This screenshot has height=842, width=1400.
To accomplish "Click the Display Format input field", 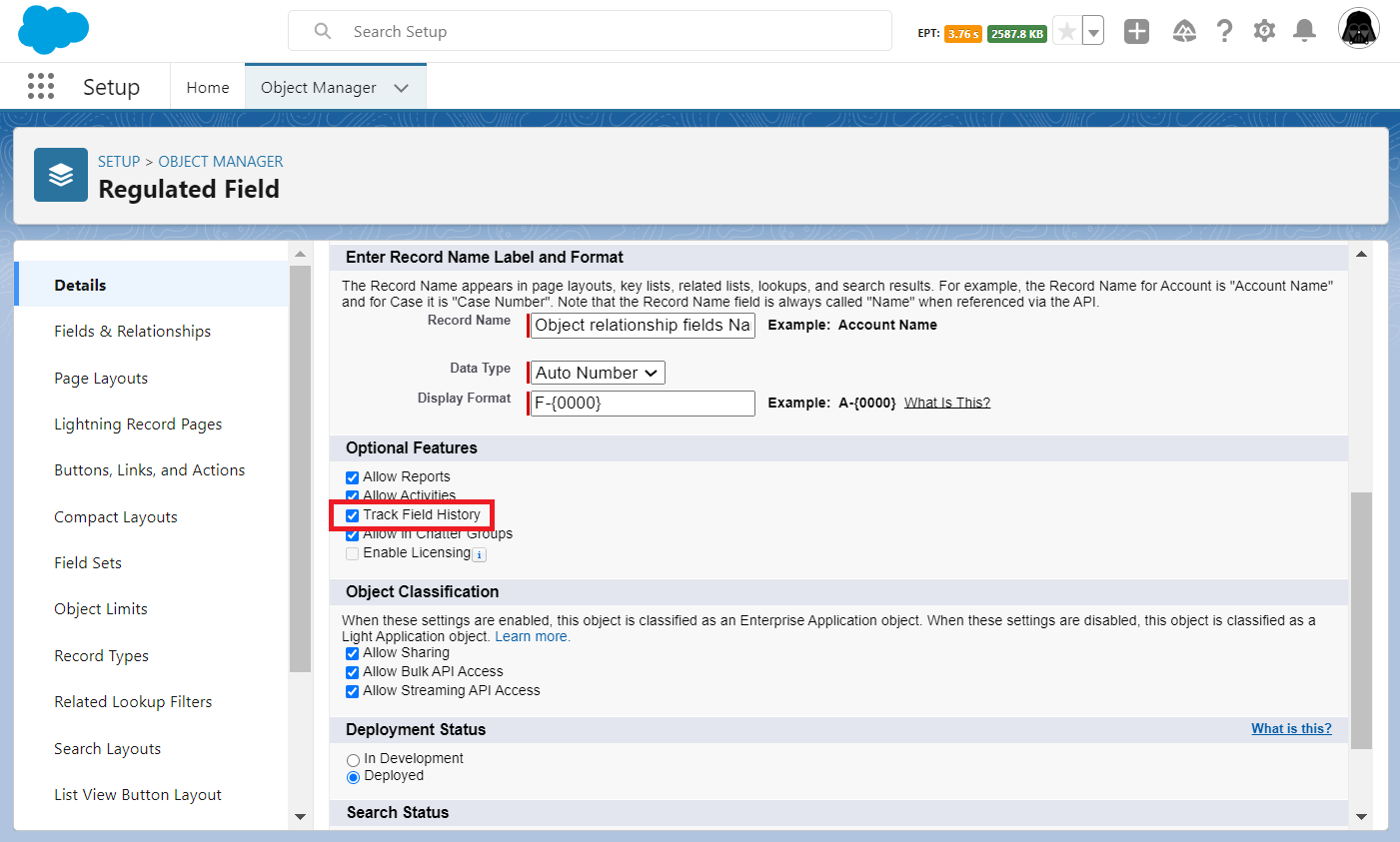I will (643, 404).
